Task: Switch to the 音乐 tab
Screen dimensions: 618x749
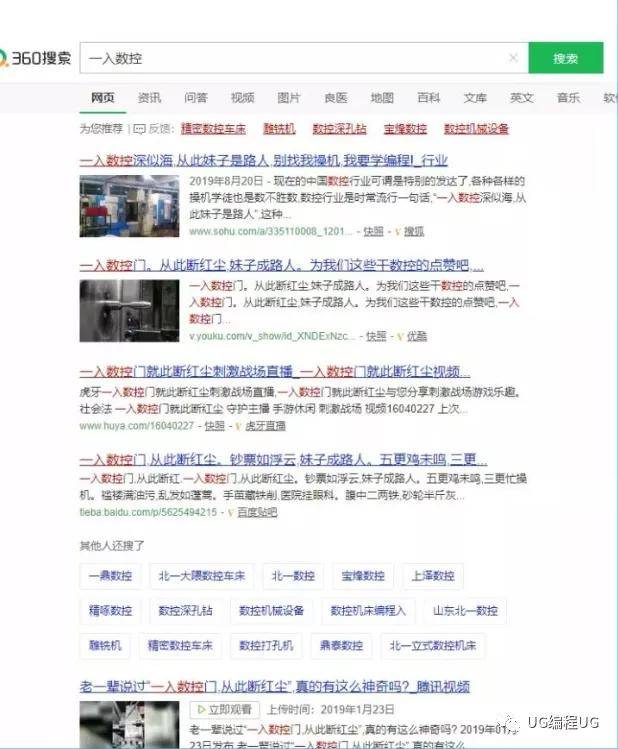Action: (x=568, y=98)
